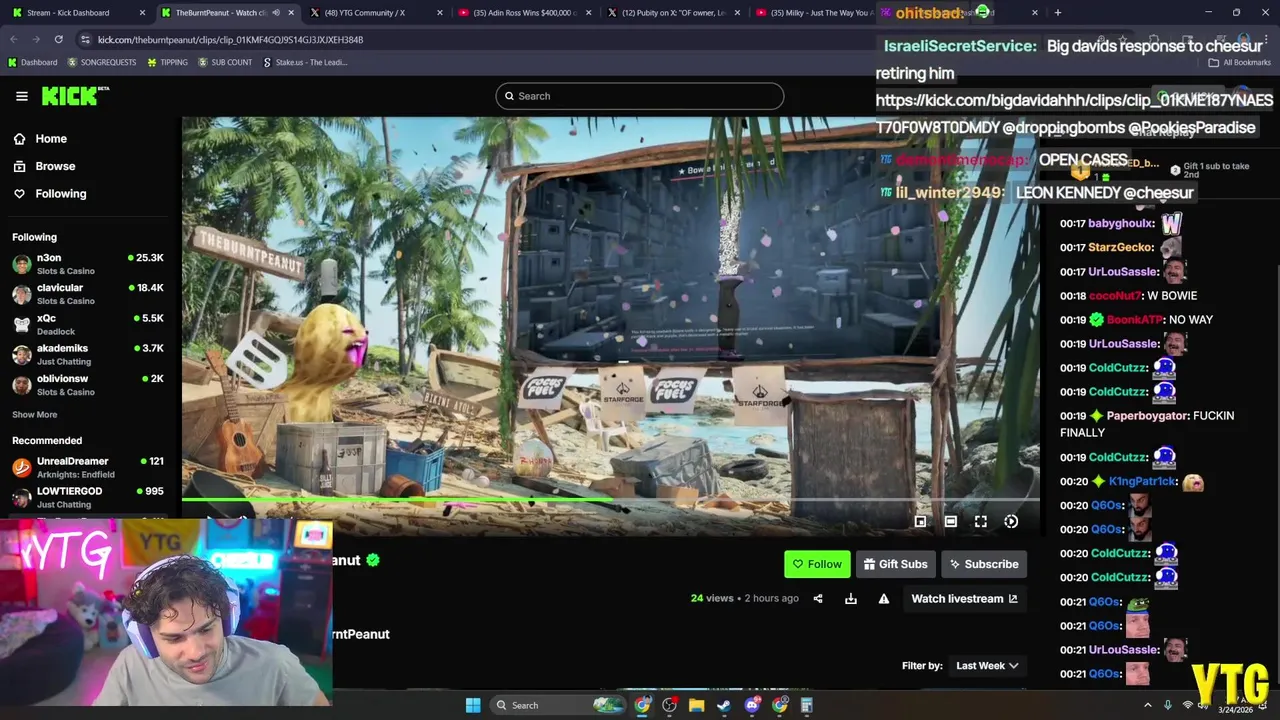Open the playback speed control icon
The height and width of the screenshot is (720, 1280).
(1011, 521)
